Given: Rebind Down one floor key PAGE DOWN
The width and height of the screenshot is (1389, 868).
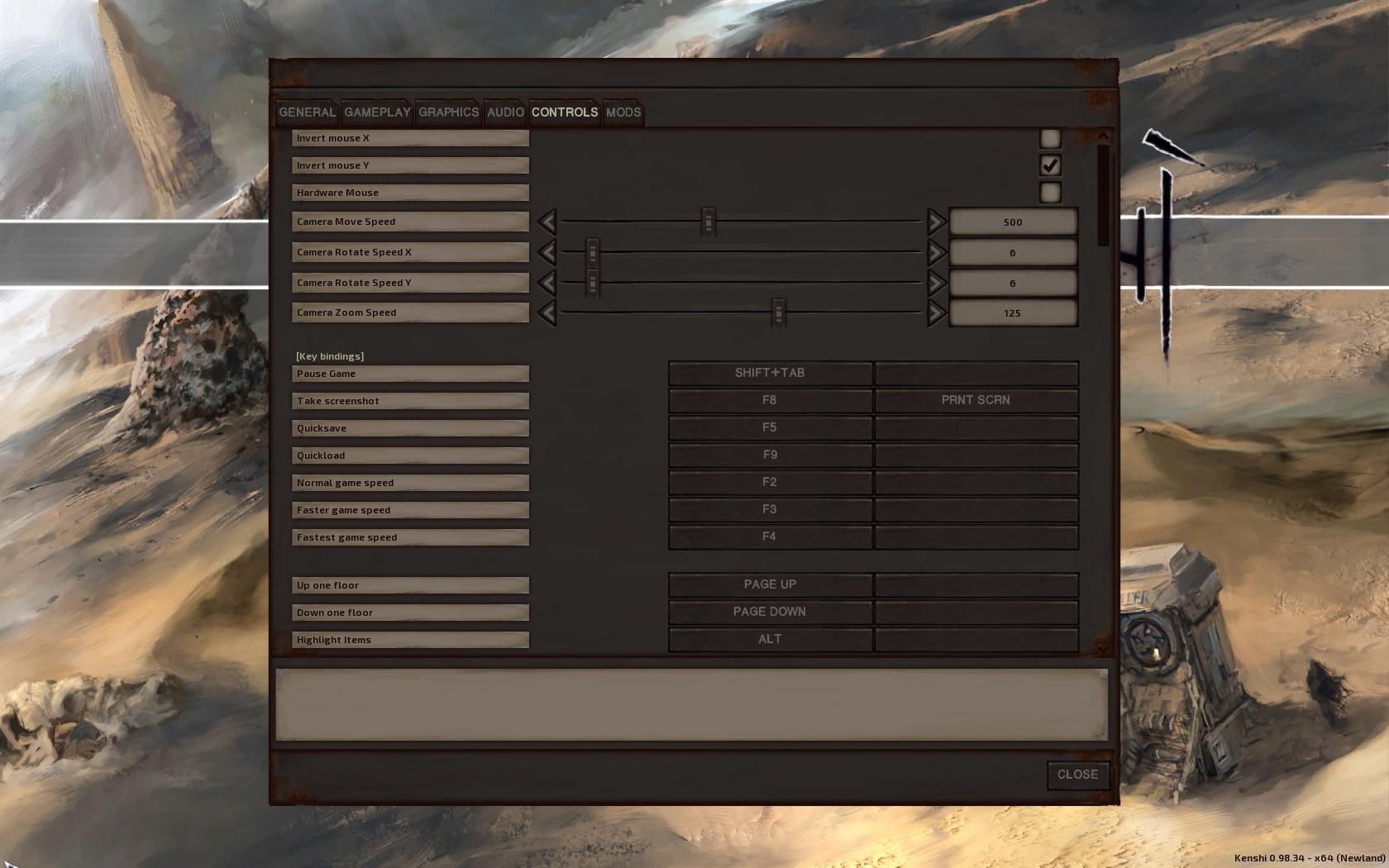Looking at the screenshot, I should 770,612.
